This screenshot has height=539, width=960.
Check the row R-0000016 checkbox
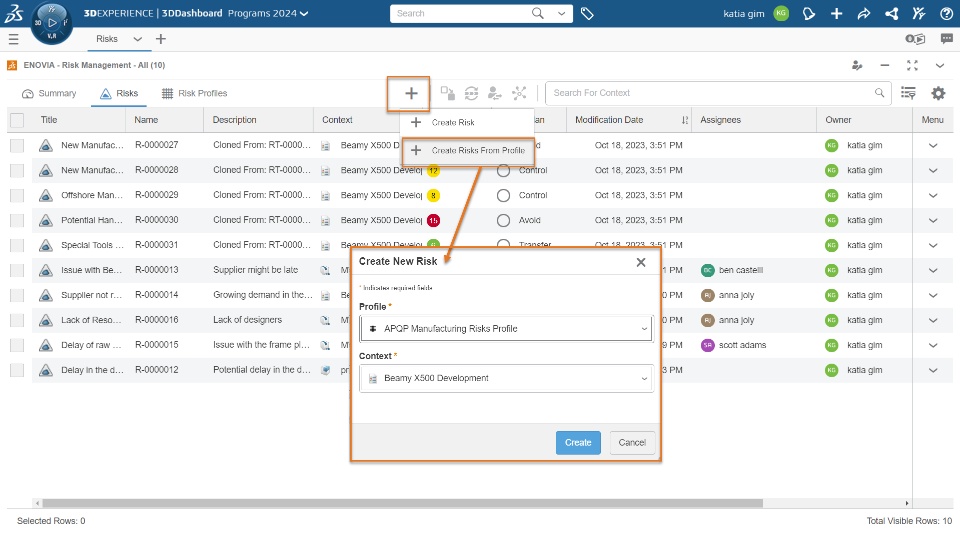tap(17, 320)
